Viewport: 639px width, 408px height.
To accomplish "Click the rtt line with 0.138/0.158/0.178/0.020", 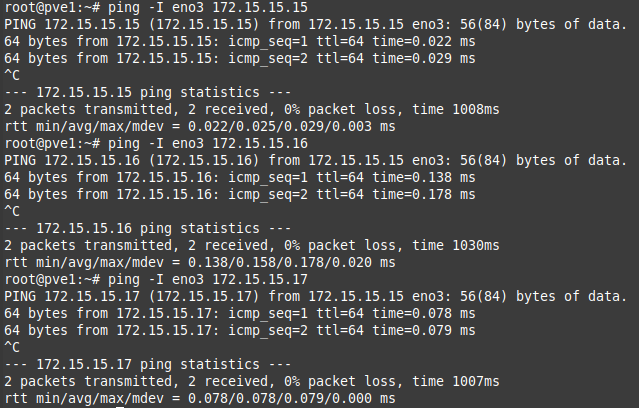I will click(x=200, y=263).
